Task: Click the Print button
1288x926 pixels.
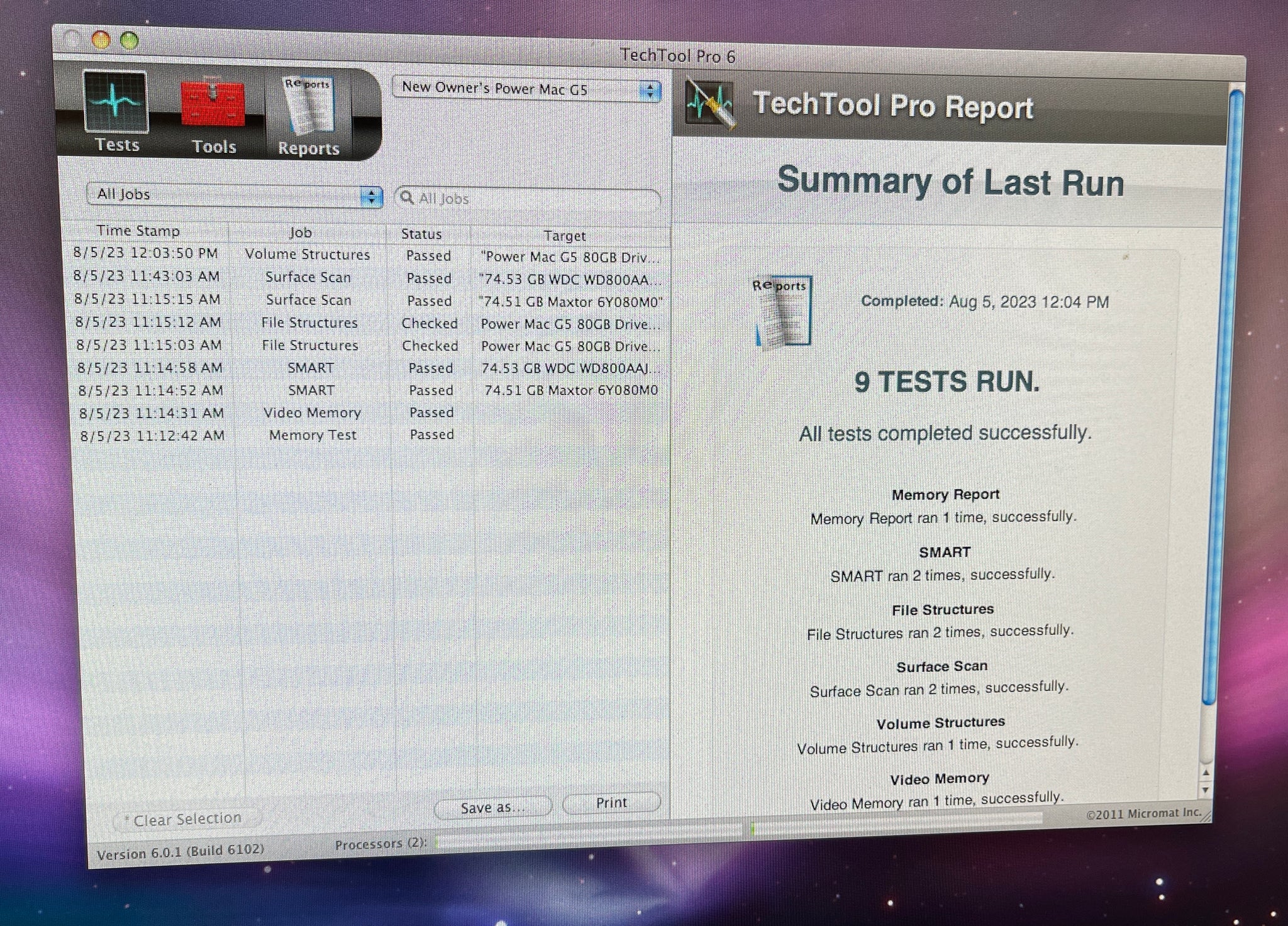Action: 611,803
